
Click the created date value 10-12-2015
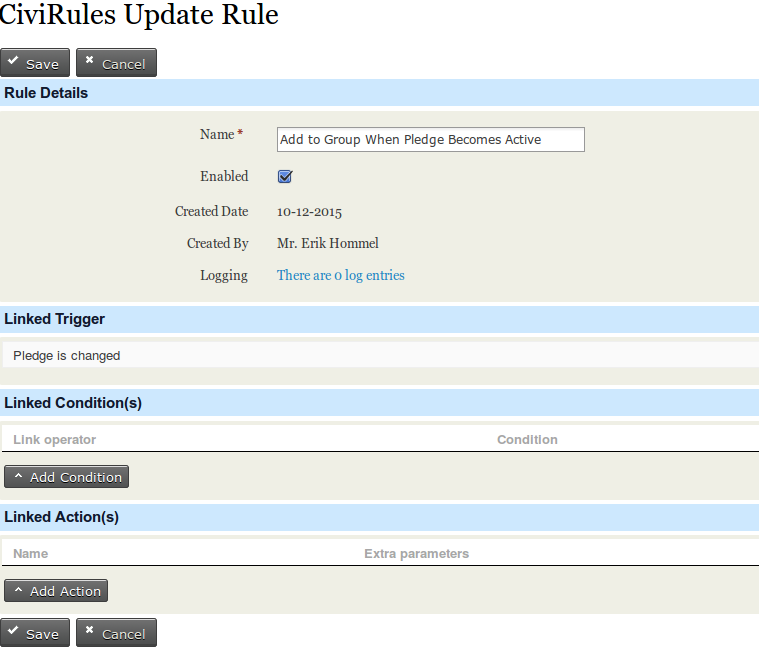(x=309, y=211)
